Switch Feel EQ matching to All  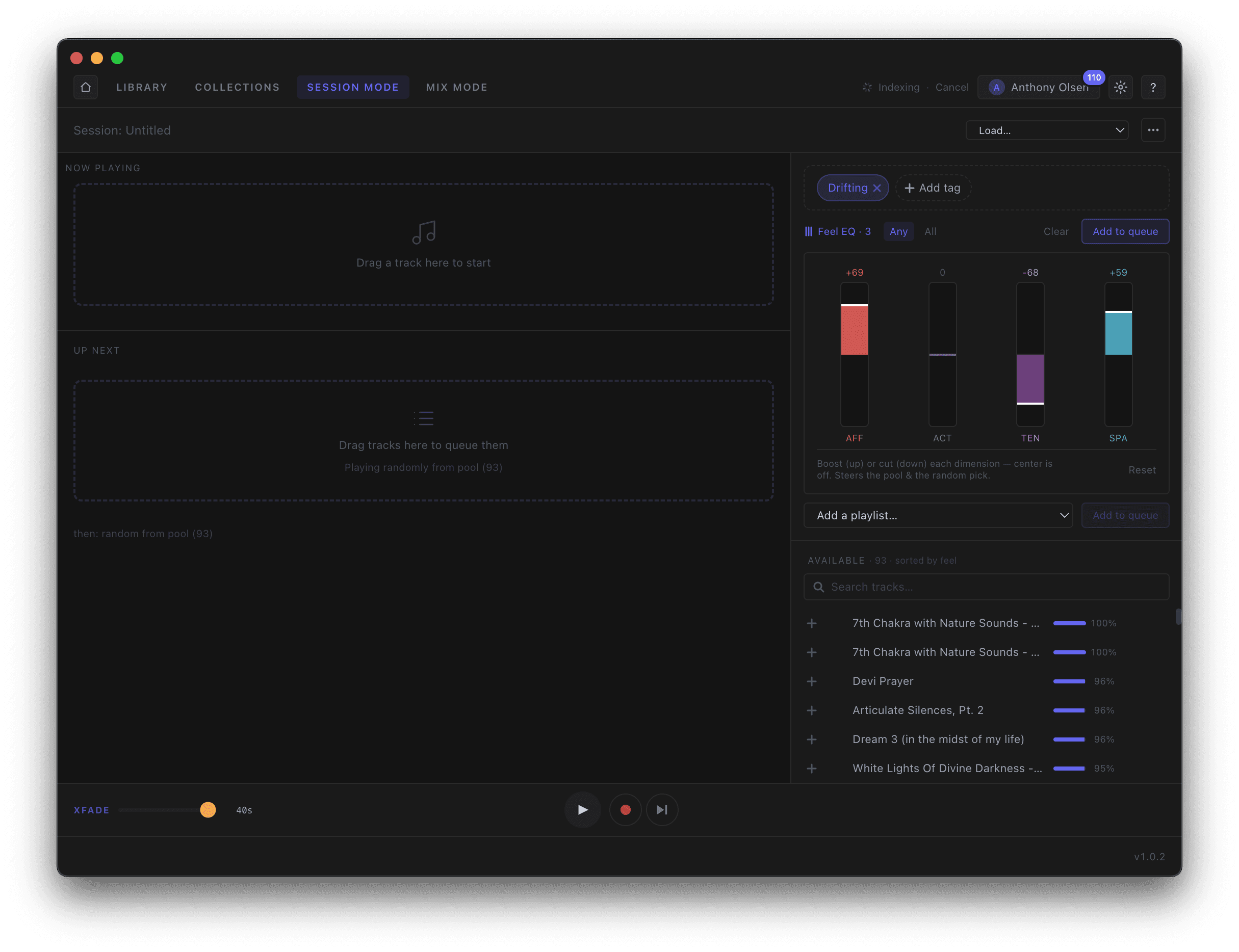930,231
